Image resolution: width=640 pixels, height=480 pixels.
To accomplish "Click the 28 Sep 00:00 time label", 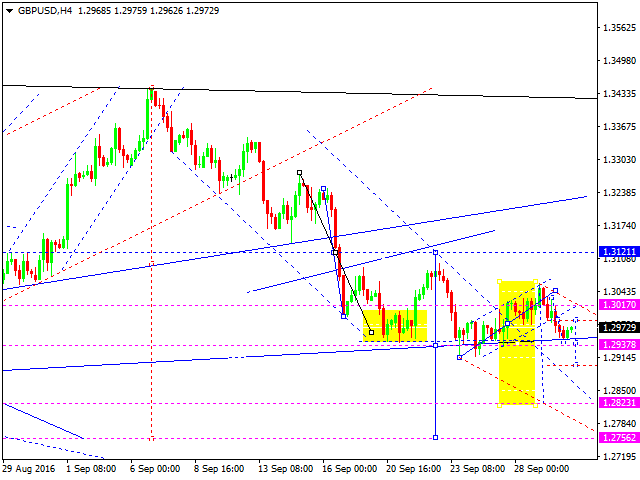I will 541,469.
